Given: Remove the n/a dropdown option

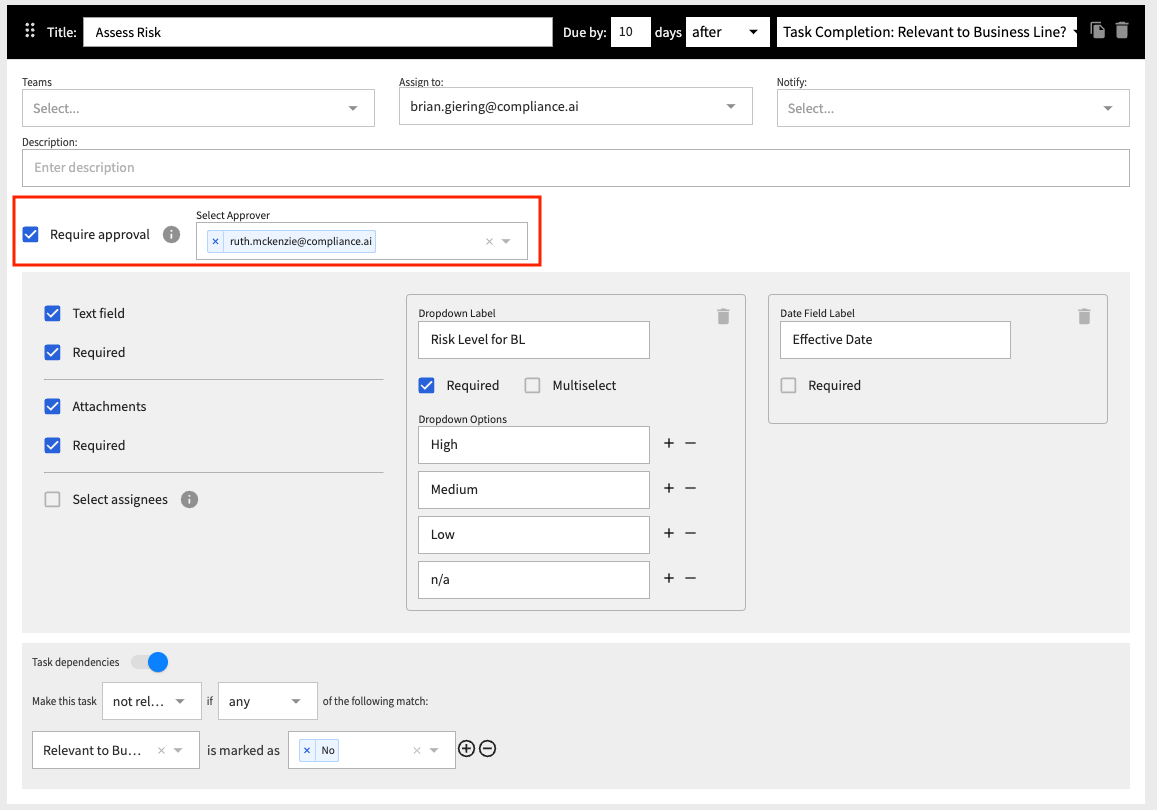Looking at the screenshot, I should click(690, 579).
